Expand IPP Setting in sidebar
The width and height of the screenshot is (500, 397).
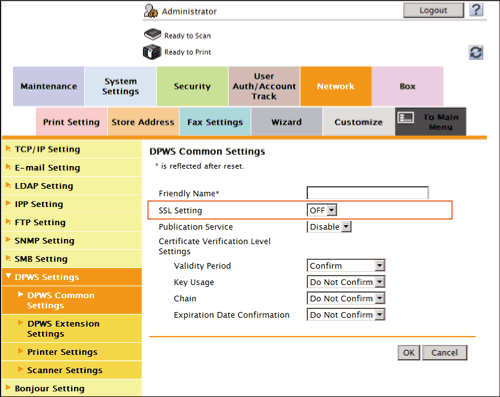[x=72, y=204]
